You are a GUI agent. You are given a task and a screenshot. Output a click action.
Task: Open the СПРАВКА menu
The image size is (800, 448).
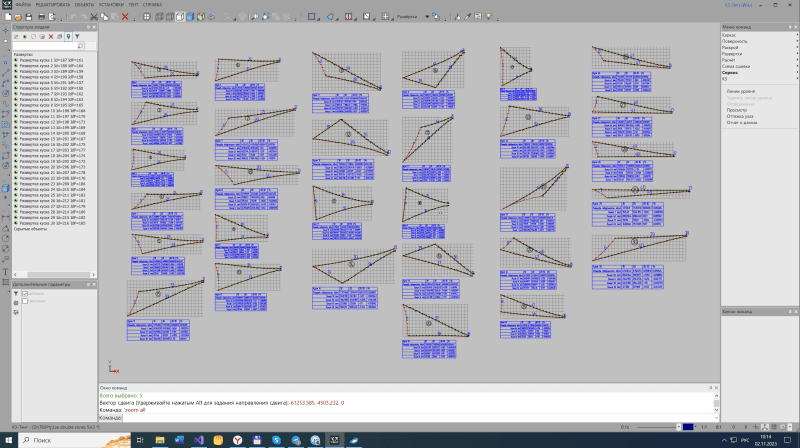click(152, 5)
